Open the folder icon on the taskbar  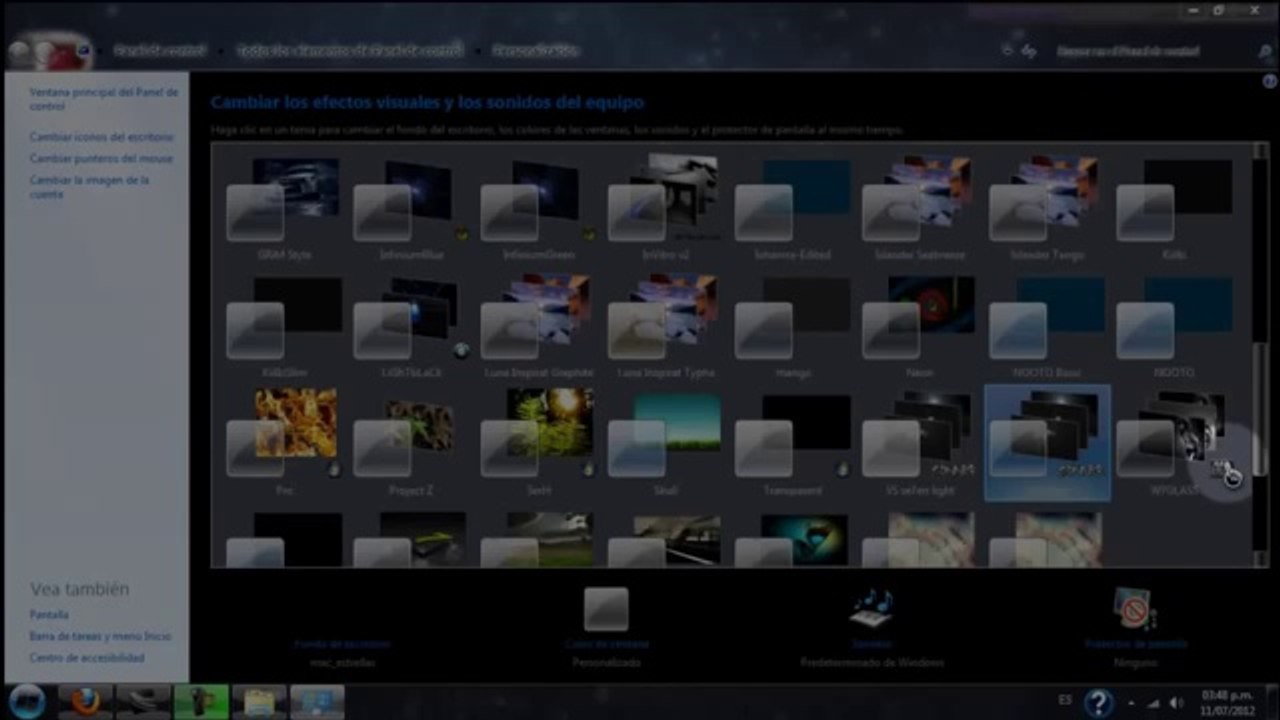click(259, 702)
